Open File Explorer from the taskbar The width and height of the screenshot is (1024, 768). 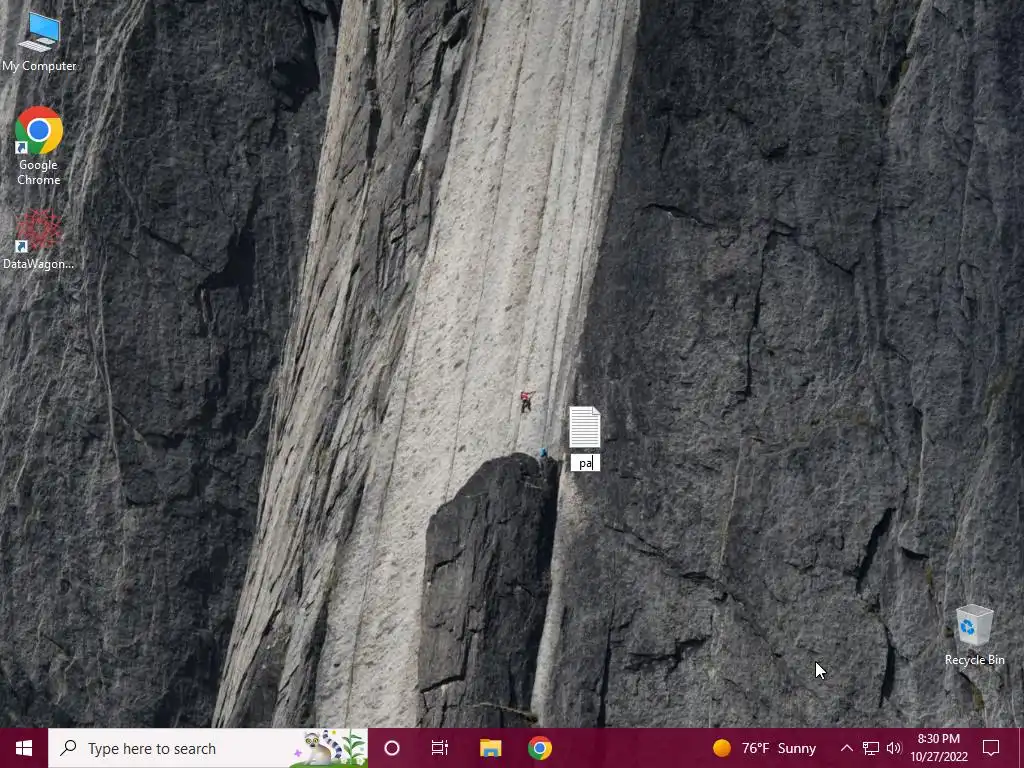tap(490, 748)
